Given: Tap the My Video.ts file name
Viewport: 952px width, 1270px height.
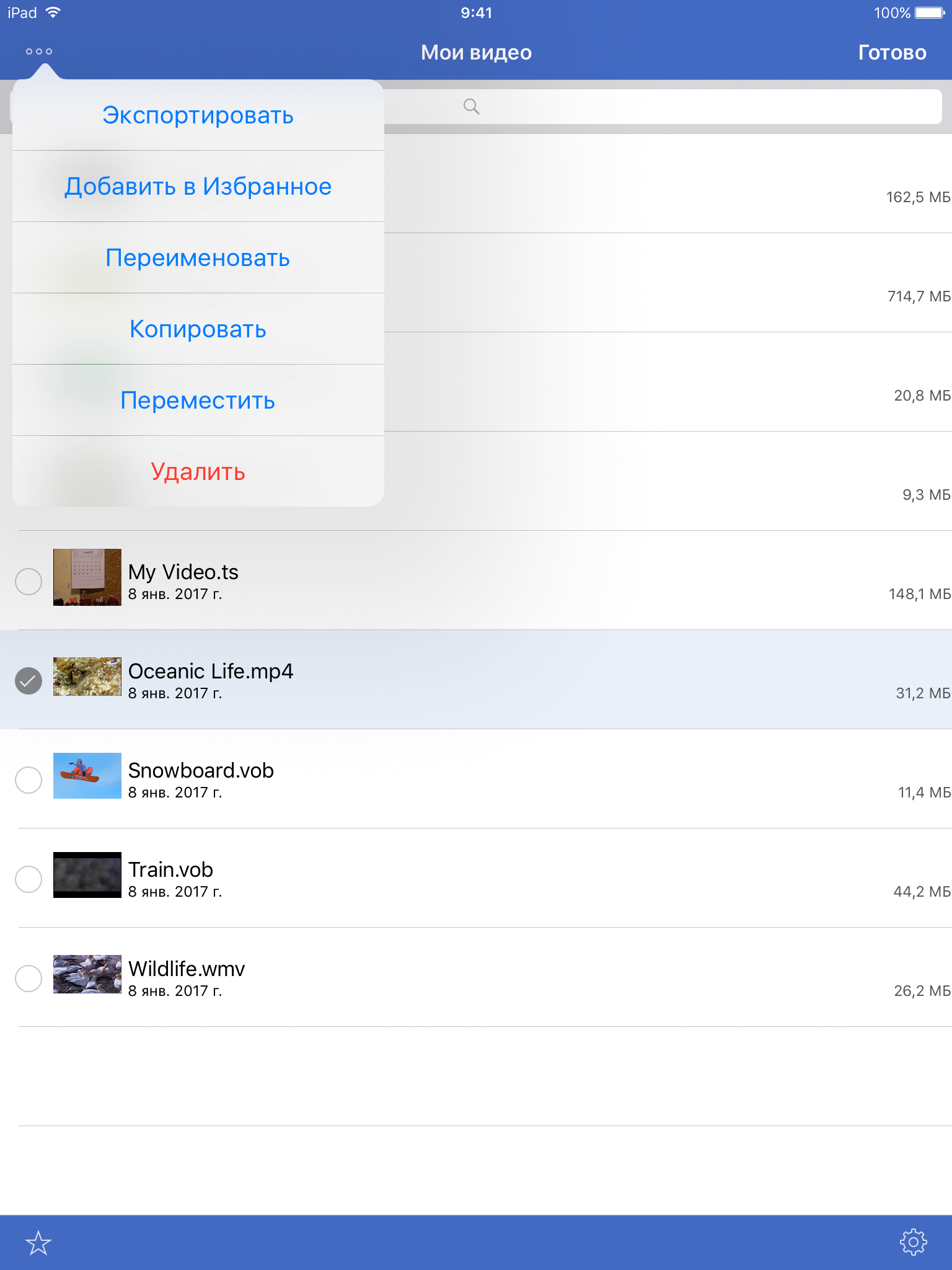Looking at the screenshot, I should pos(183,572).
